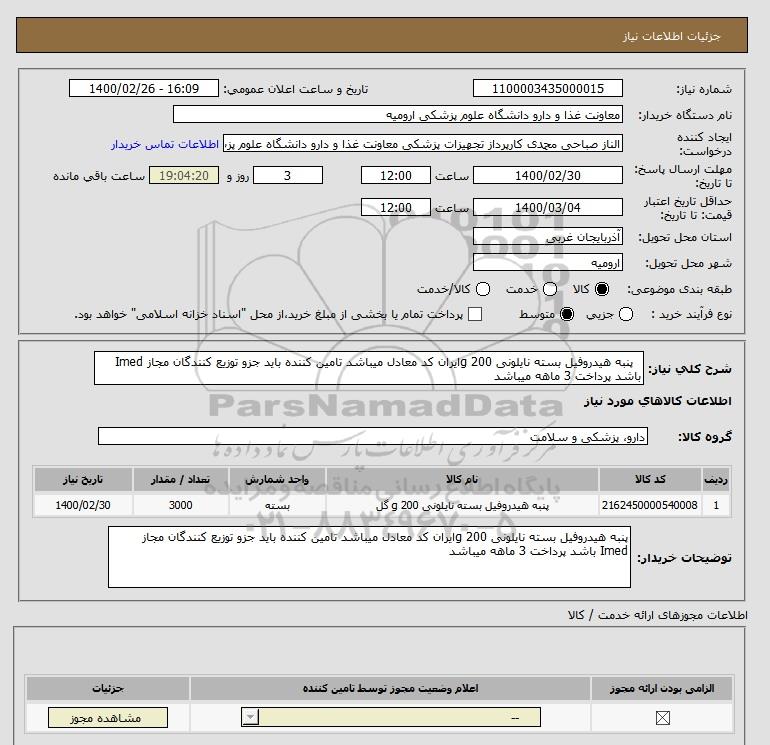Click the نام کالا column header
The height and width of the screenshot is (745, 770).
click(x=462, y=479)
